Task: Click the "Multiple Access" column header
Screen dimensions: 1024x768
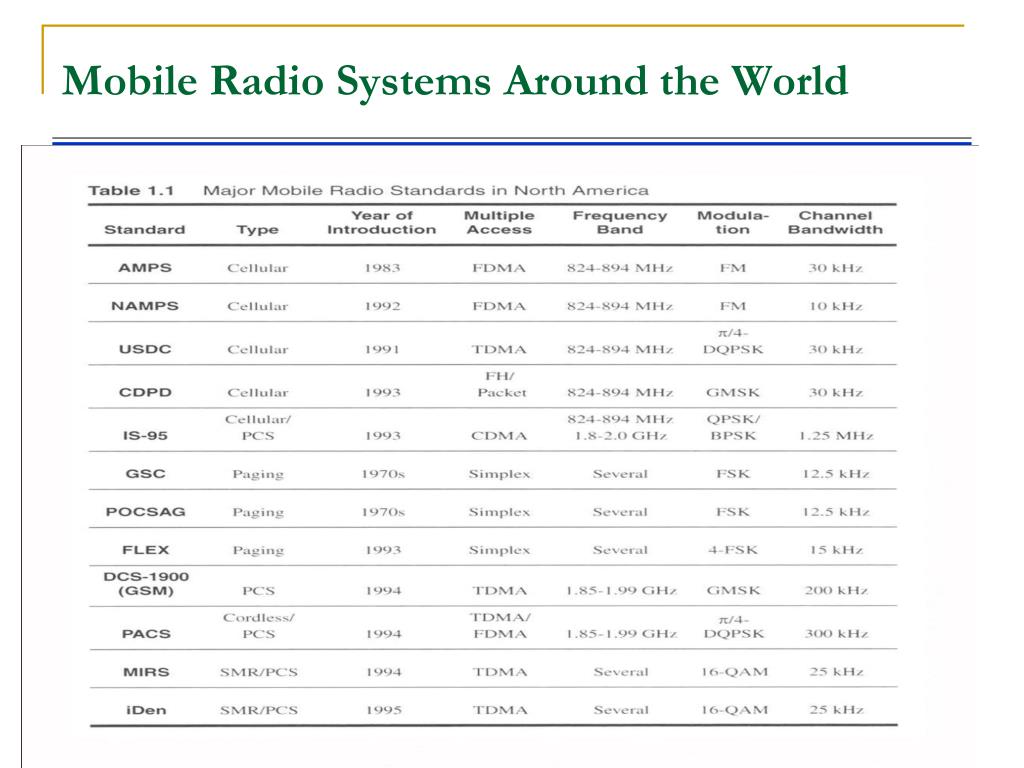Action: tap(499, 223)
